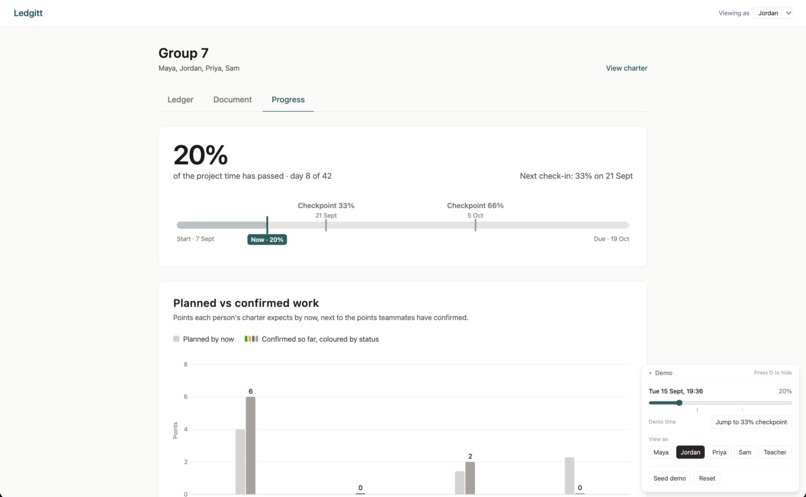806x497 pixels.
Task: Click the confirmed bar labeled 2
Action: pyautogui.click(x=470, y=478)
